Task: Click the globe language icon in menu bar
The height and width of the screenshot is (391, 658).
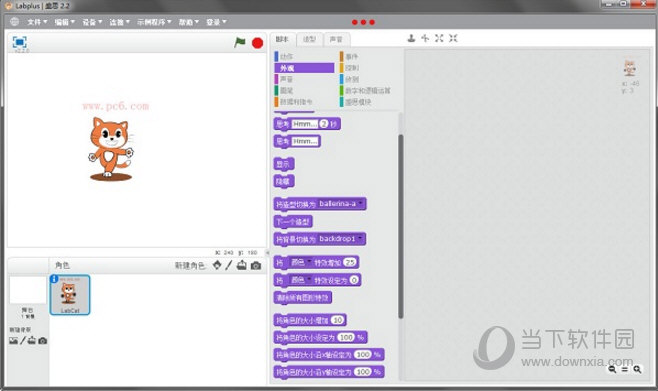Action: (x=14, y=21)
